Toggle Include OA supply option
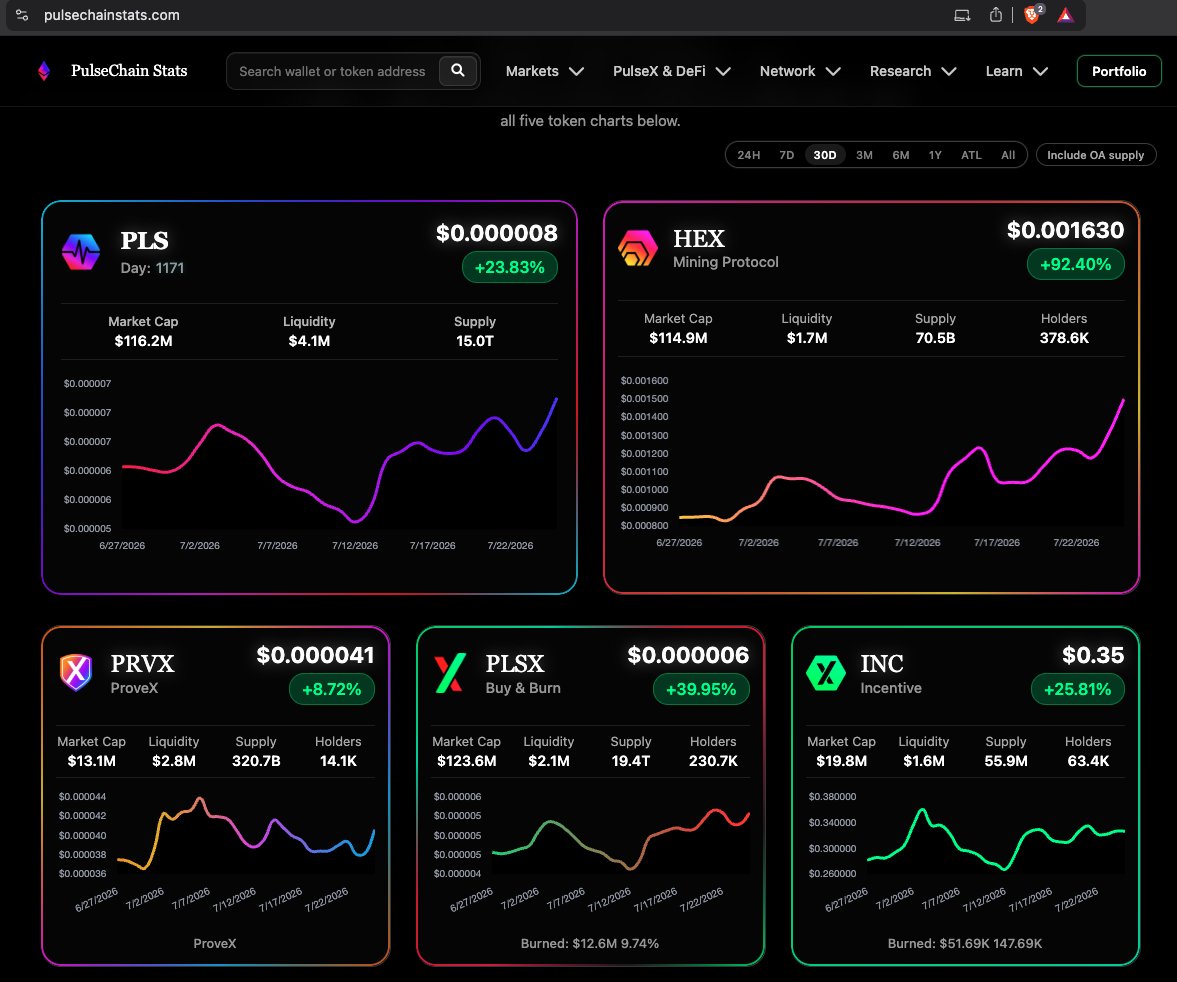The height and width of the screenshot is (982, 1177). [x=1096, y=155]
